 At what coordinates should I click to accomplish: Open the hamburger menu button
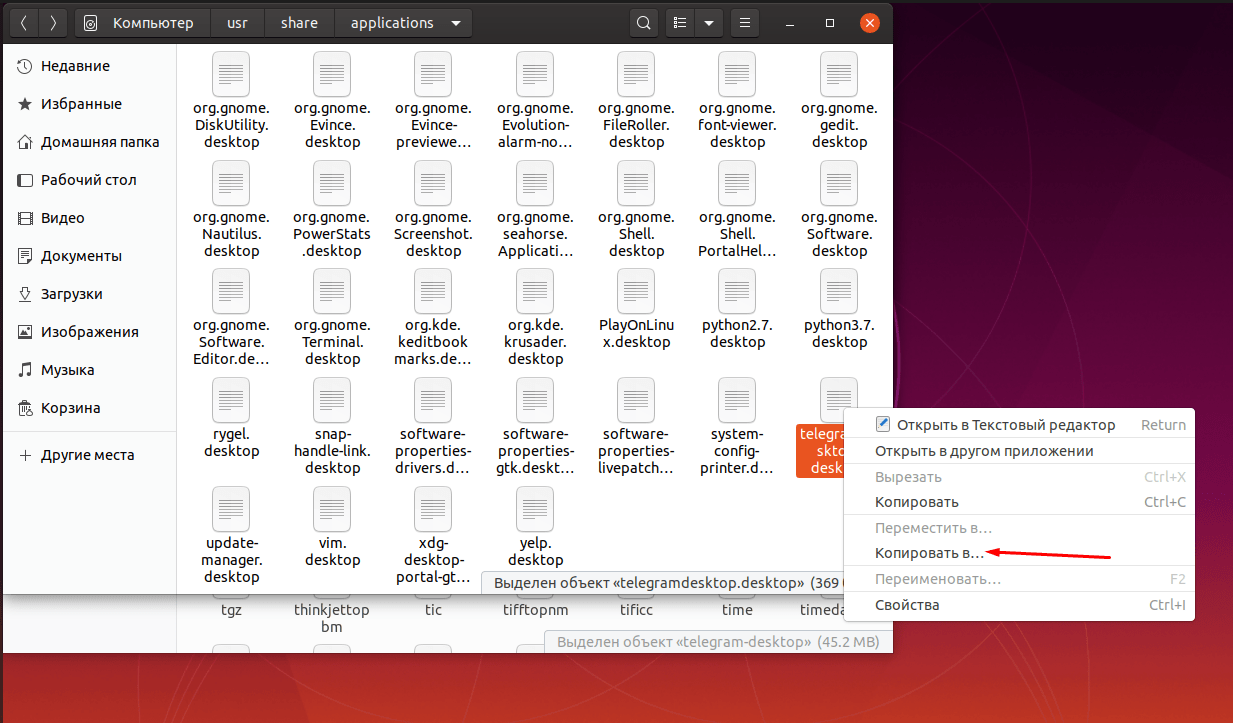tap(743, 23)
